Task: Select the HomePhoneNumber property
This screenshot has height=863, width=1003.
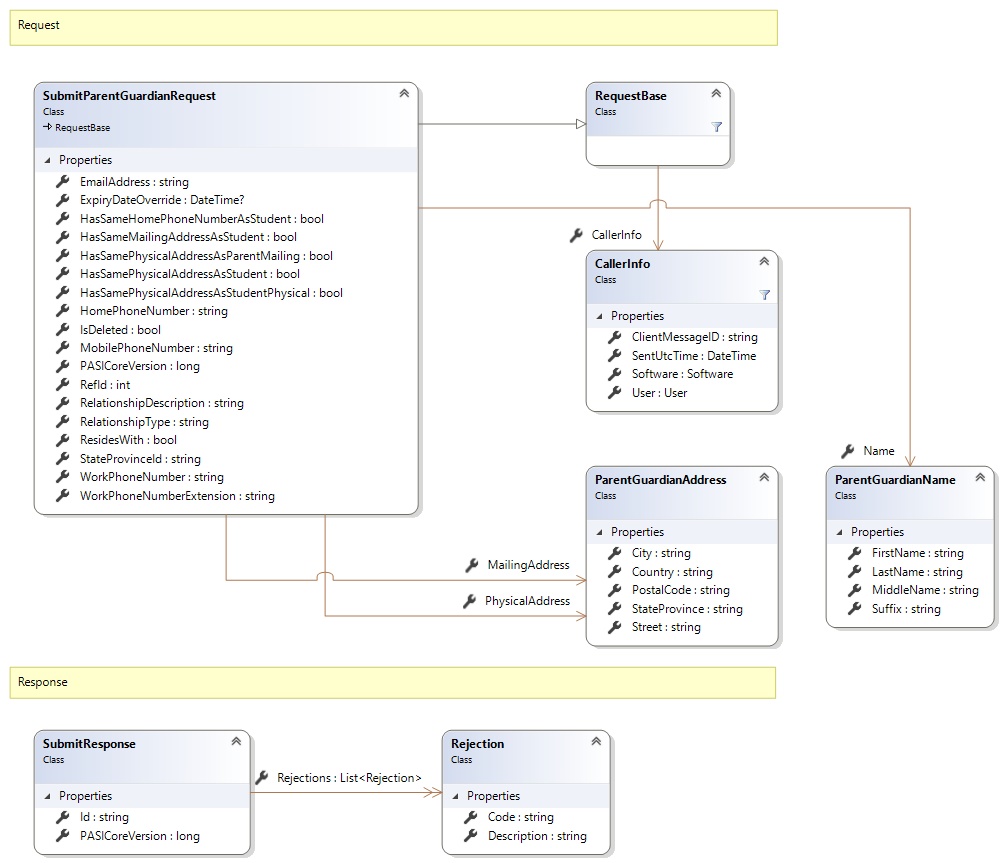Action: click(153, 311)
